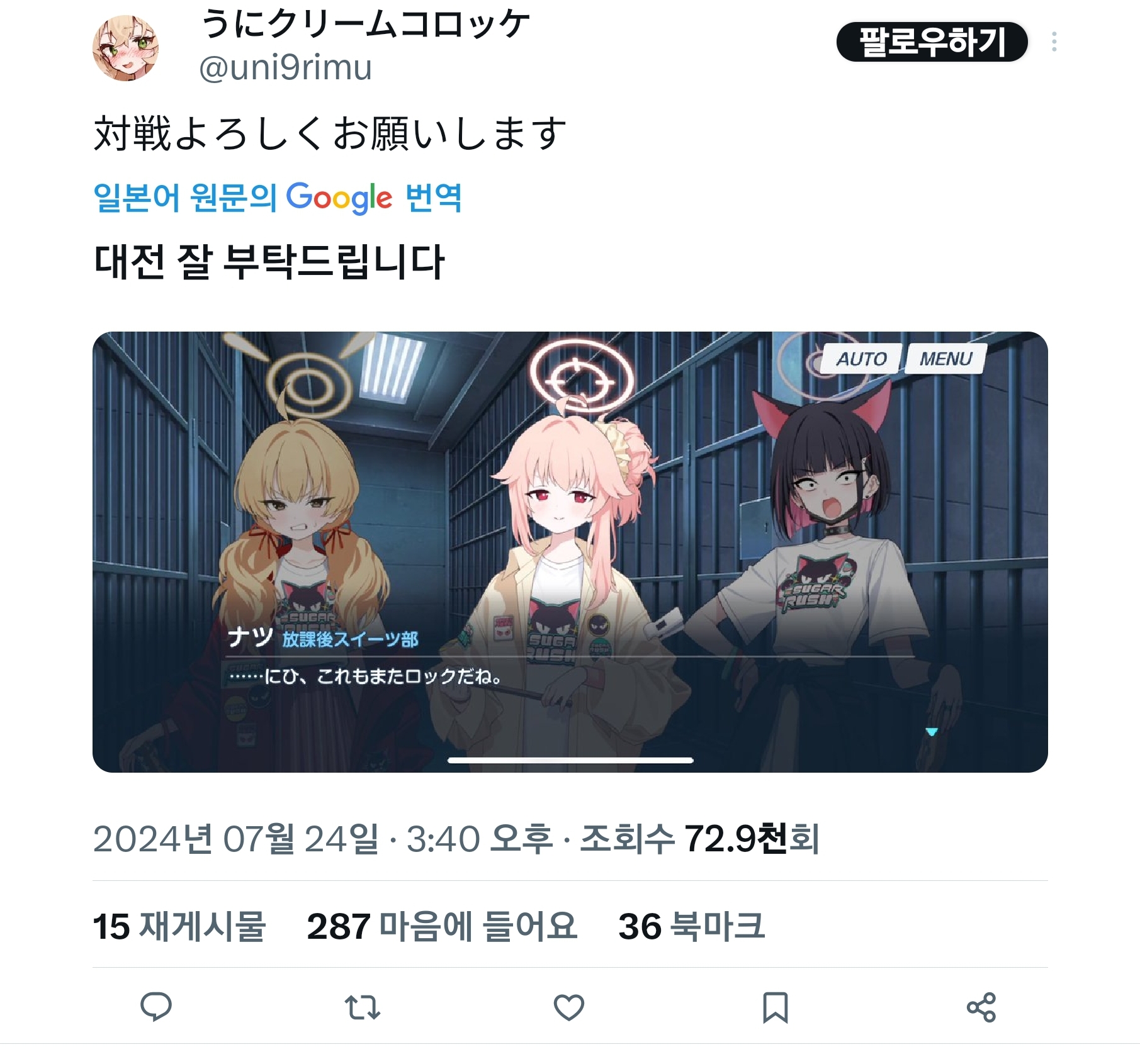Open the Google 번역 translation link
Viewport: 1140px width, 1064px height.
pyautogui.click(x=278, y=198)
